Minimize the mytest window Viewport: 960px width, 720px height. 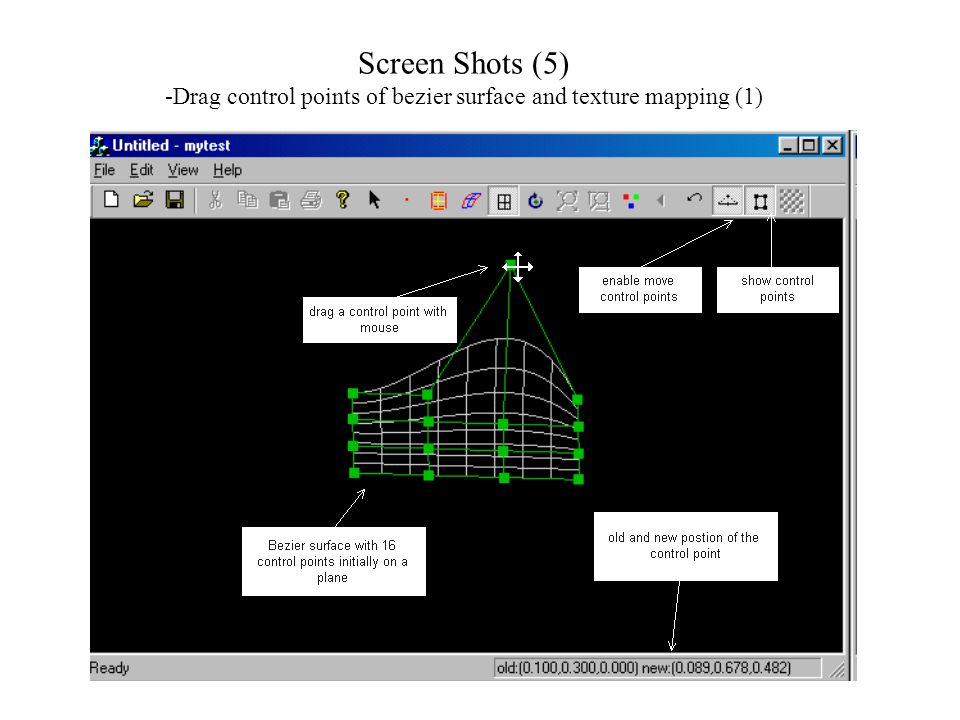click(788, 145)
